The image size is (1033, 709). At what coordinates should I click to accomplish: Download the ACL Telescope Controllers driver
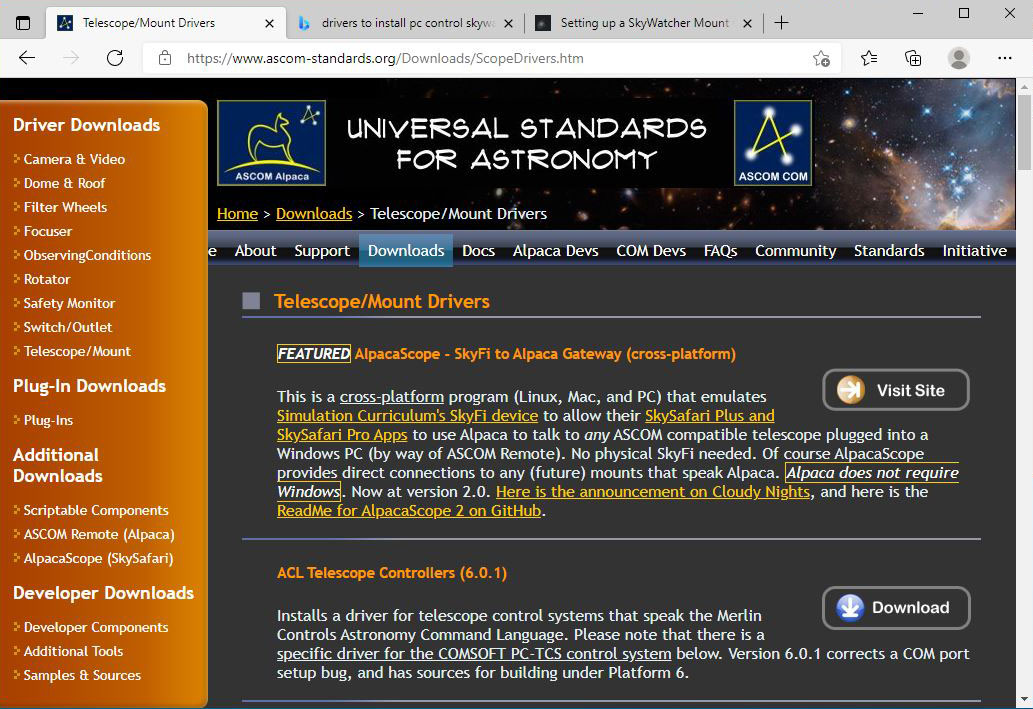click(x=896, y=607)
